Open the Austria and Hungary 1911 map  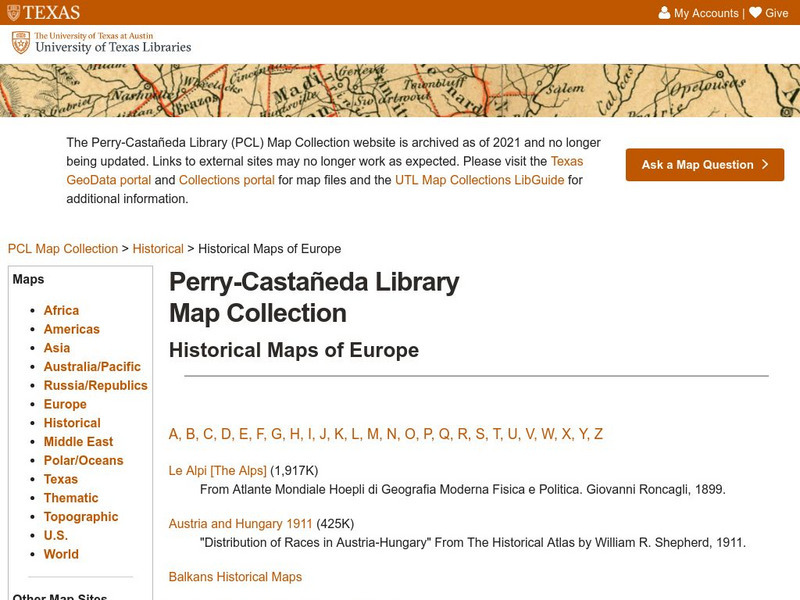pyautogui.click(x=240, y=524)
